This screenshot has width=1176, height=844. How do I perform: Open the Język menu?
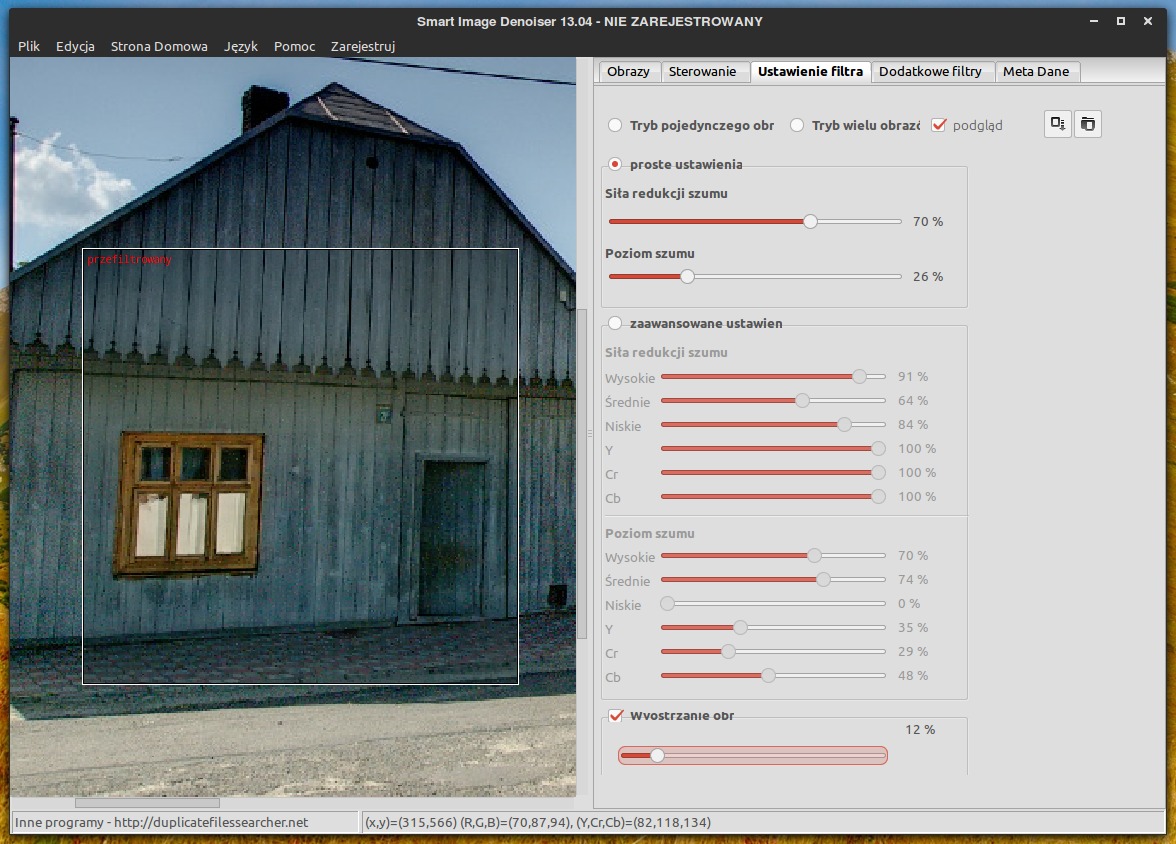(x=241, y=46)
